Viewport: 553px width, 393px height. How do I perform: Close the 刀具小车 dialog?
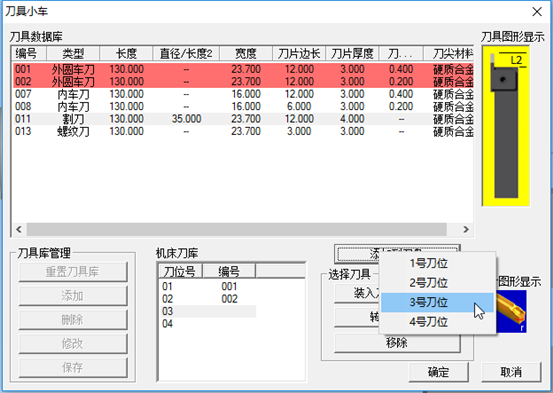(537, 12)
